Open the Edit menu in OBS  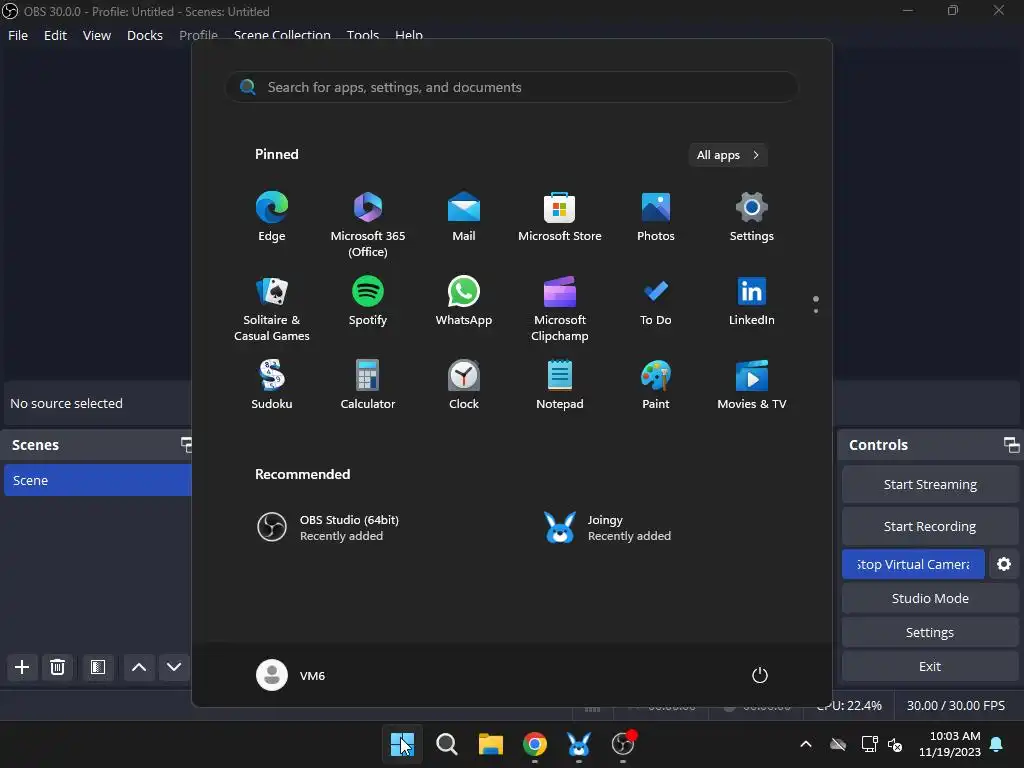[x=56, y=35]
